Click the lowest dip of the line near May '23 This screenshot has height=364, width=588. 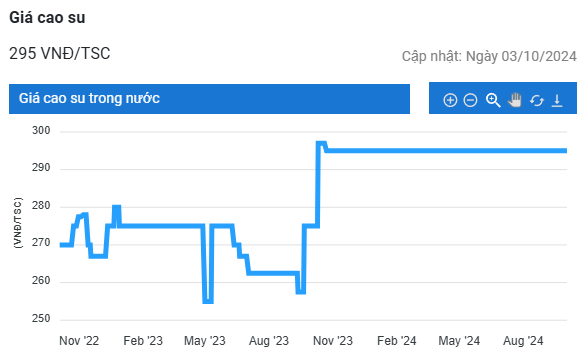pos(208,301)
